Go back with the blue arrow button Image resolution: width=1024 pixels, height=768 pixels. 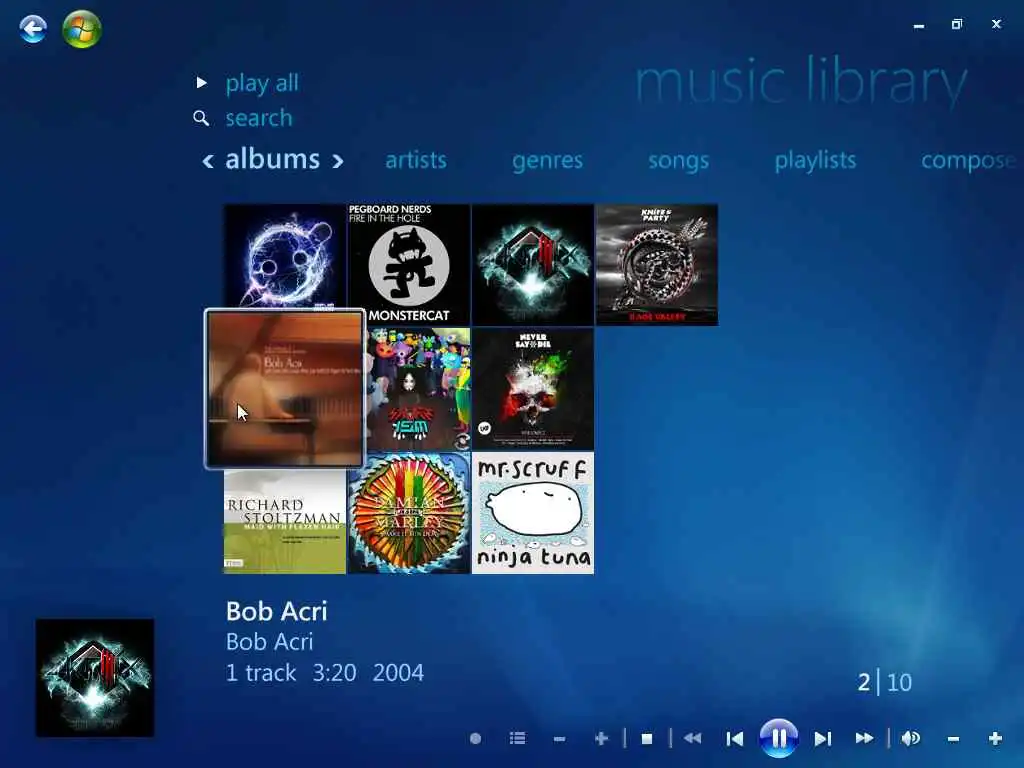(x=33, y=29)
